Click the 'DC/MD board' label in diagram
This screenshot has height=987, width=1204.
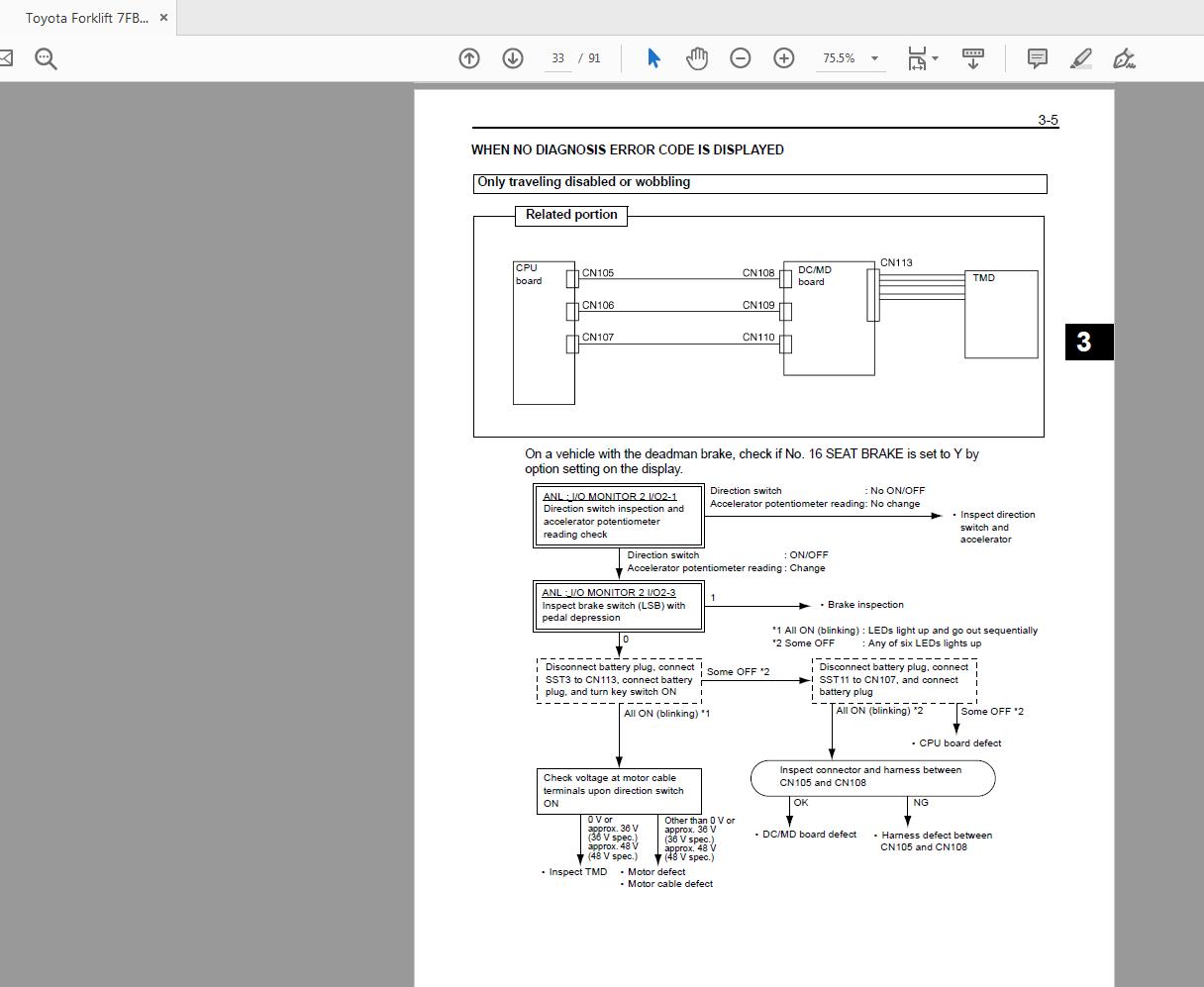[815, 275]
